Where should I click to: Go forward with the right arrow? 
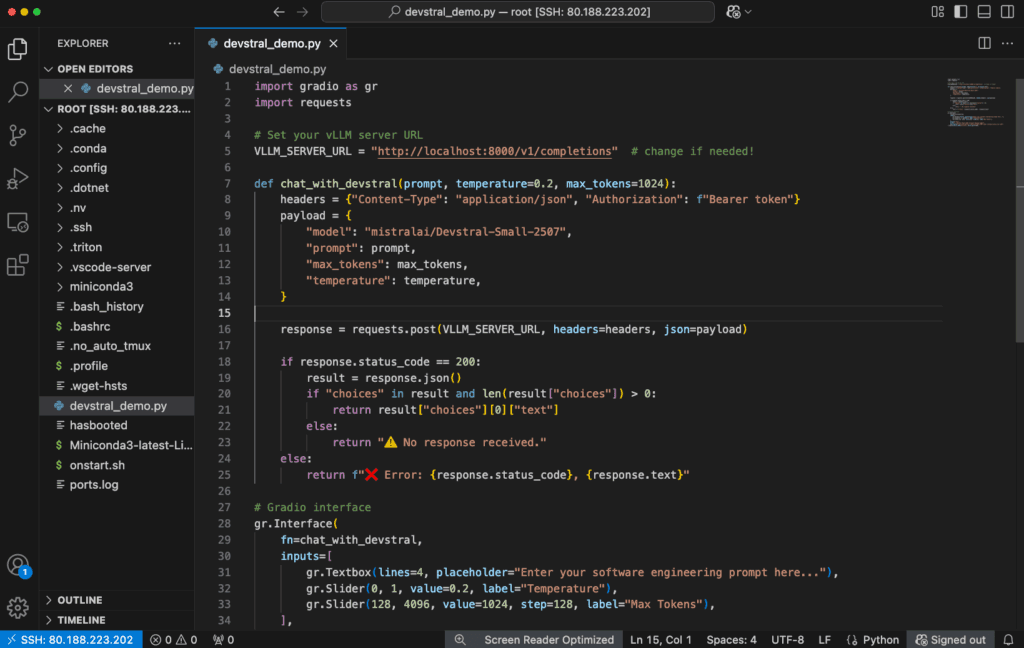tap(302, 12)
